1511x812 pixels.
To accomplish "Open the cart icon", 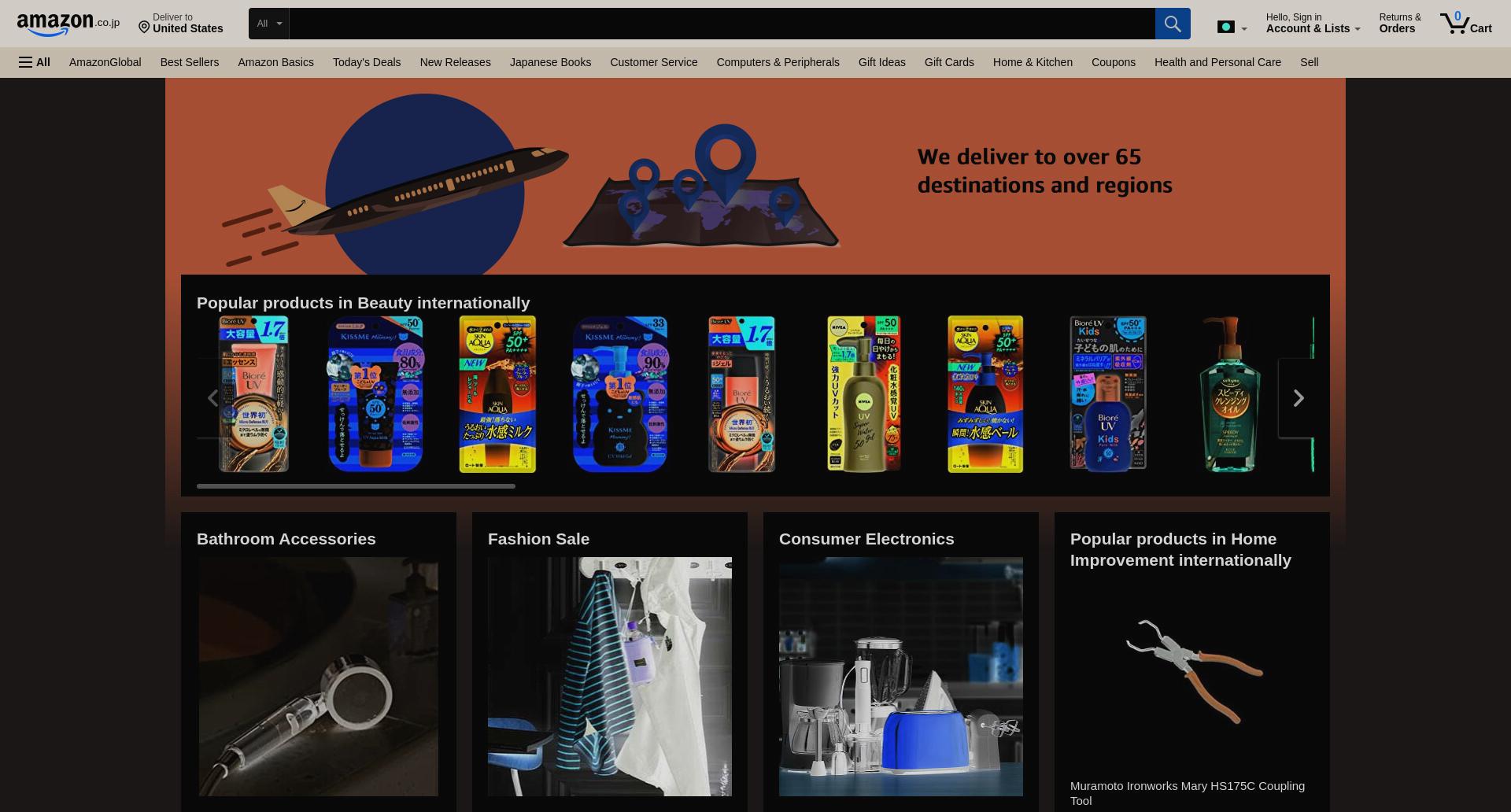I will [x=1465, y=24].
